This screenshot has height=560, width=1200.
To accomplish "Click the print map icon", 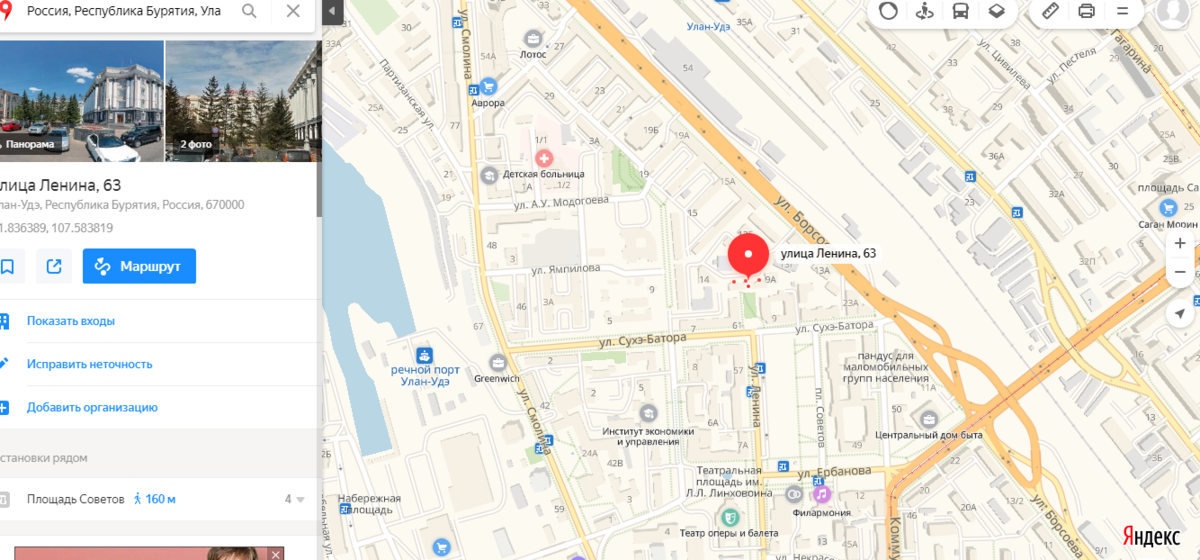I will 1086,12.
